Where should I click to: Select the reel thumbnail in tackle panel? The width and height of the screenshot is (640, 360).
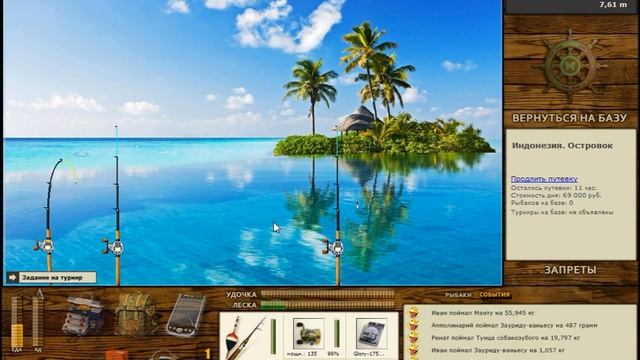[x=309, y=334]
